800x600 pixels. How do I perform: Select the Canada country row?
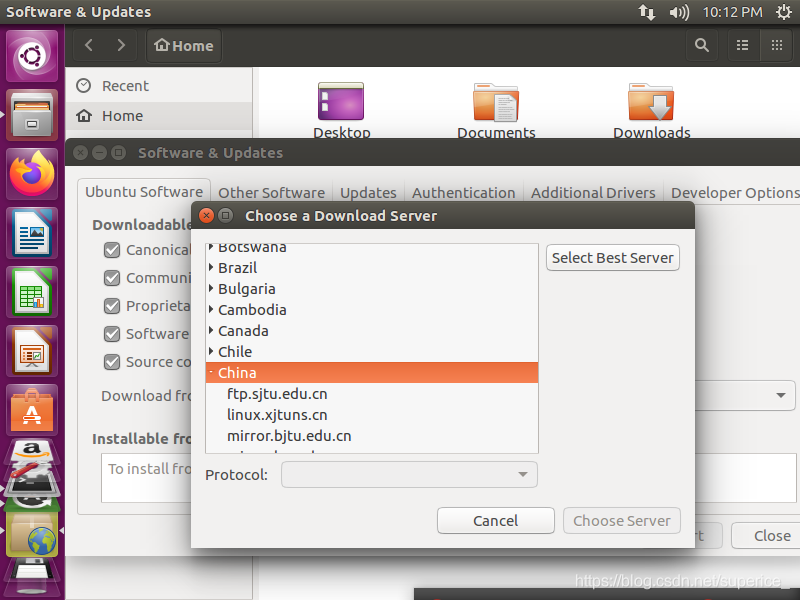click(x=371, y=331)
